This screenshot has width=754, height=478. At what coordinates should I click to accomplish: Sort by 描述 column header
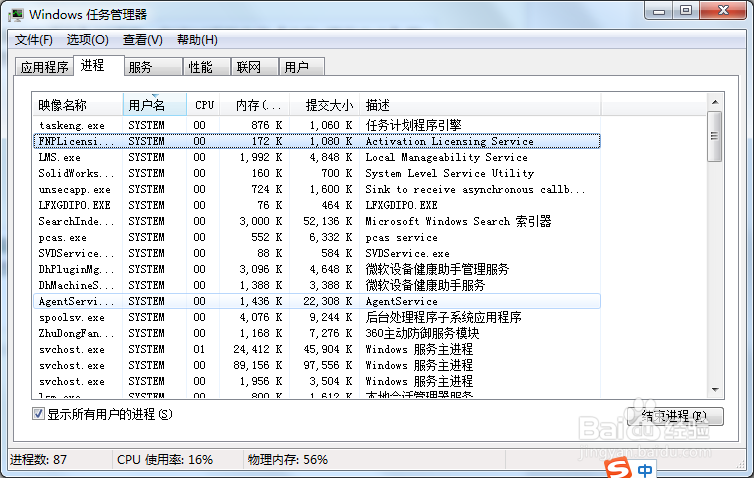tap(481, 105)
